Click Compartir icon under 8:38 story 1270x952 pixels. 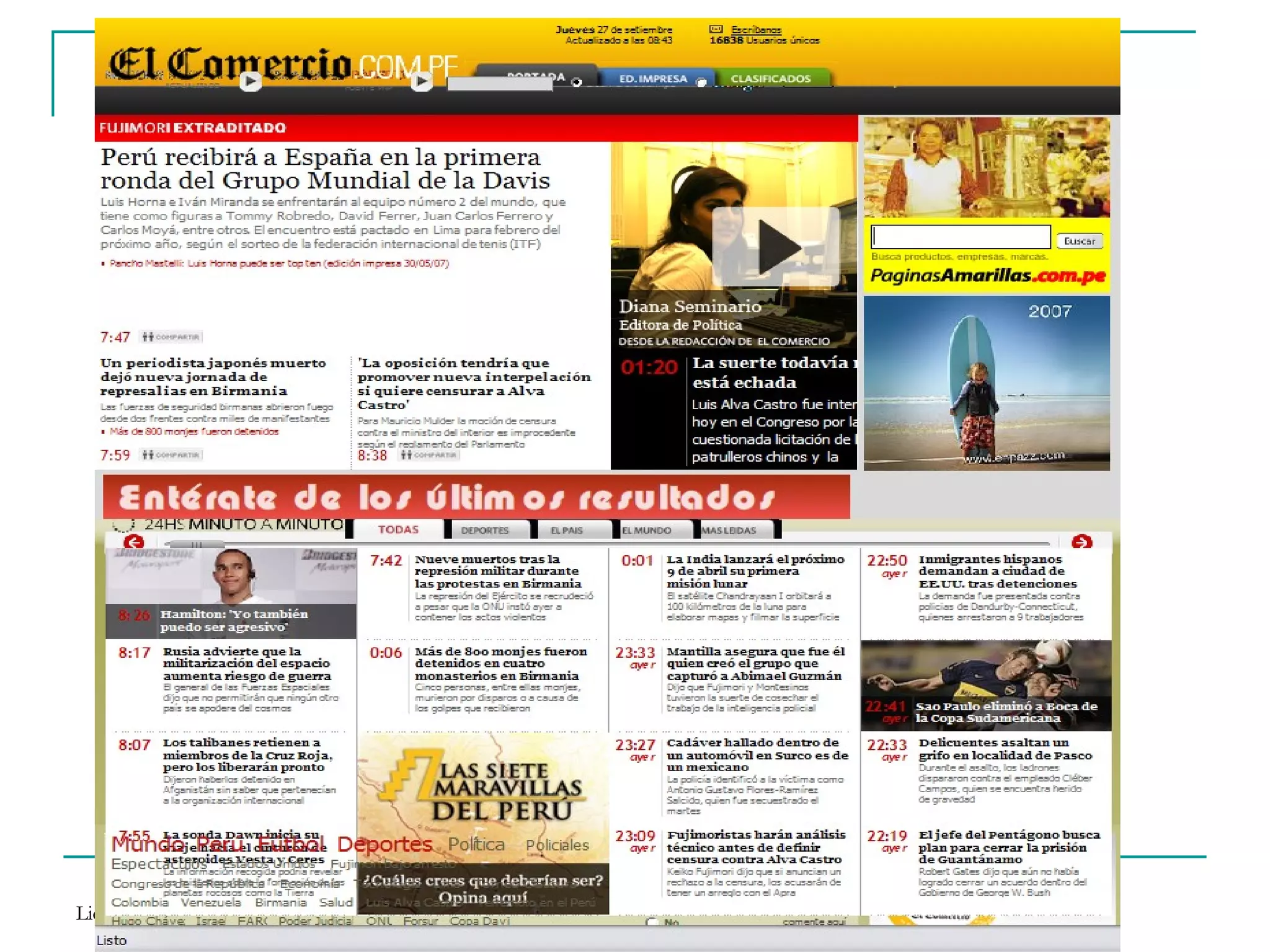click(429, 455)
